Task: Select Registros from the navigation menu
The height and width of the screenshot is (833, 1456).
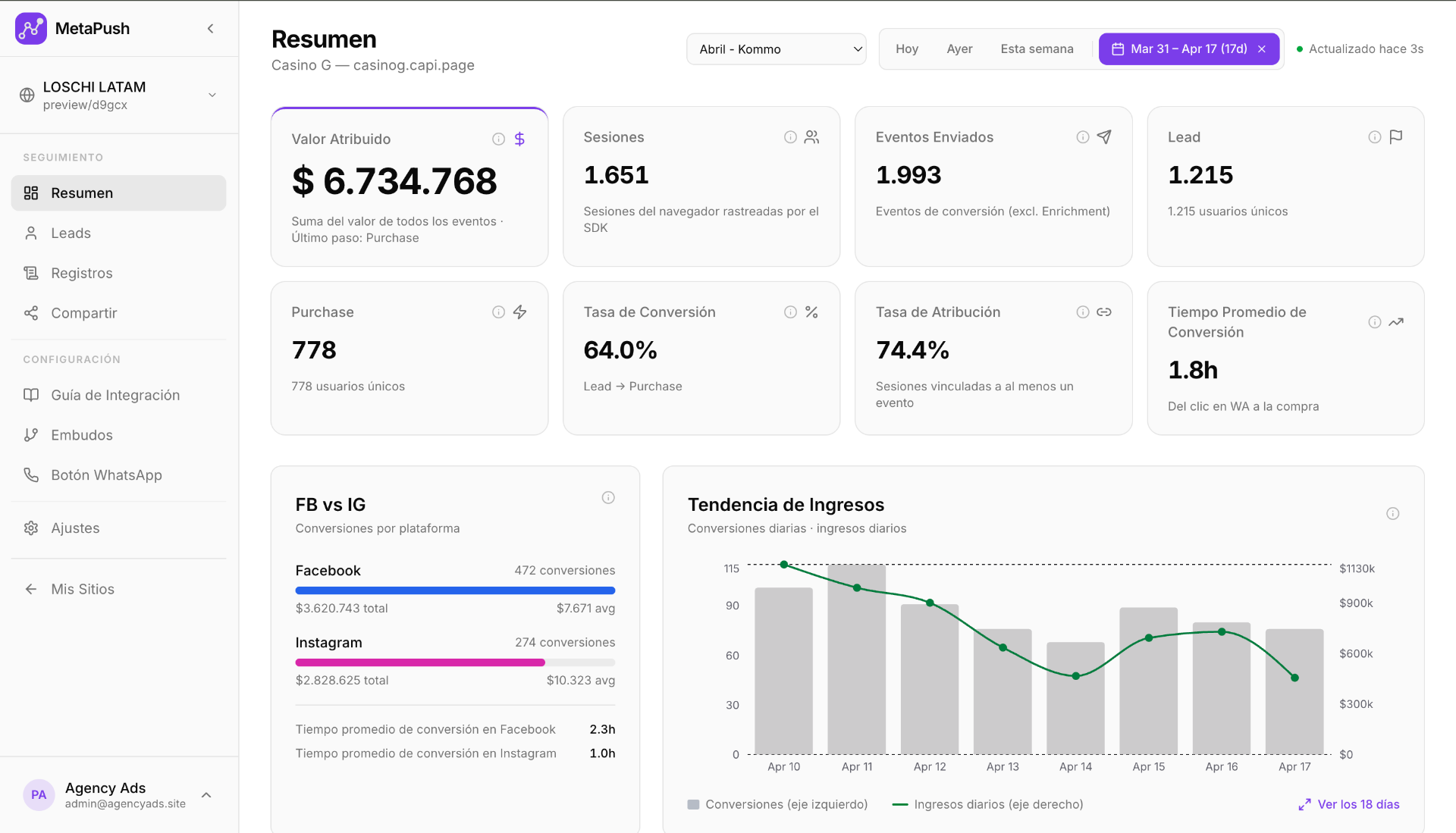Action: point(81,273)
